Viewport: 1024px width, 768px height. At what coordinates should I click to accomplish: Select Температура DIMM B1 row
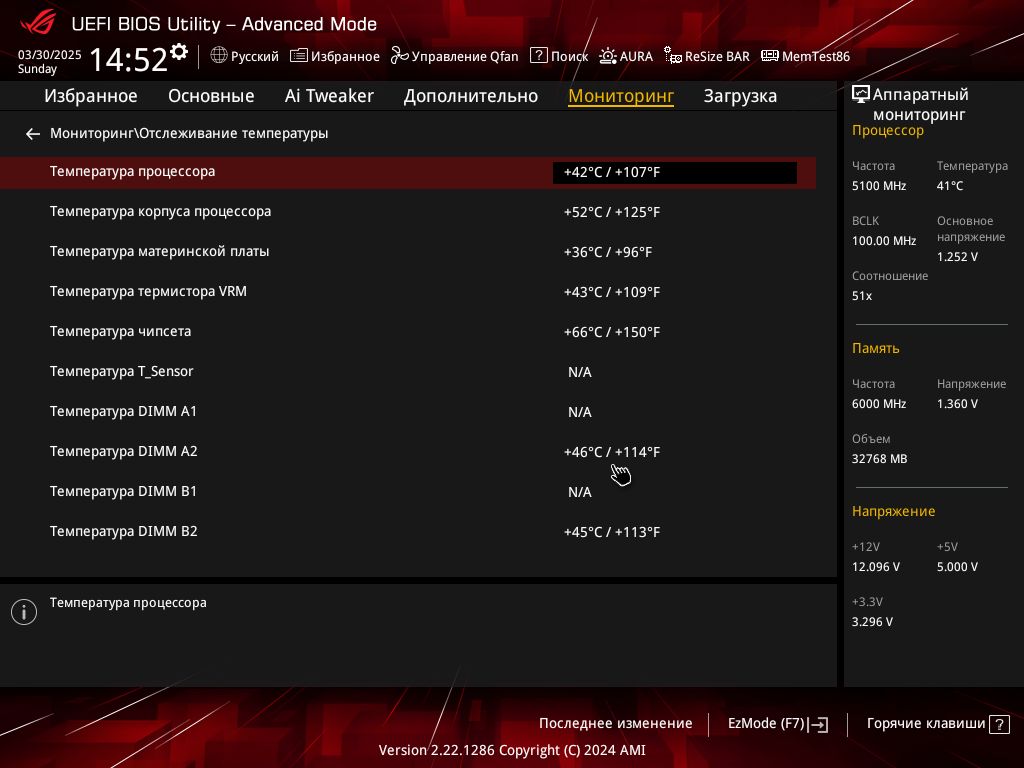408,492
